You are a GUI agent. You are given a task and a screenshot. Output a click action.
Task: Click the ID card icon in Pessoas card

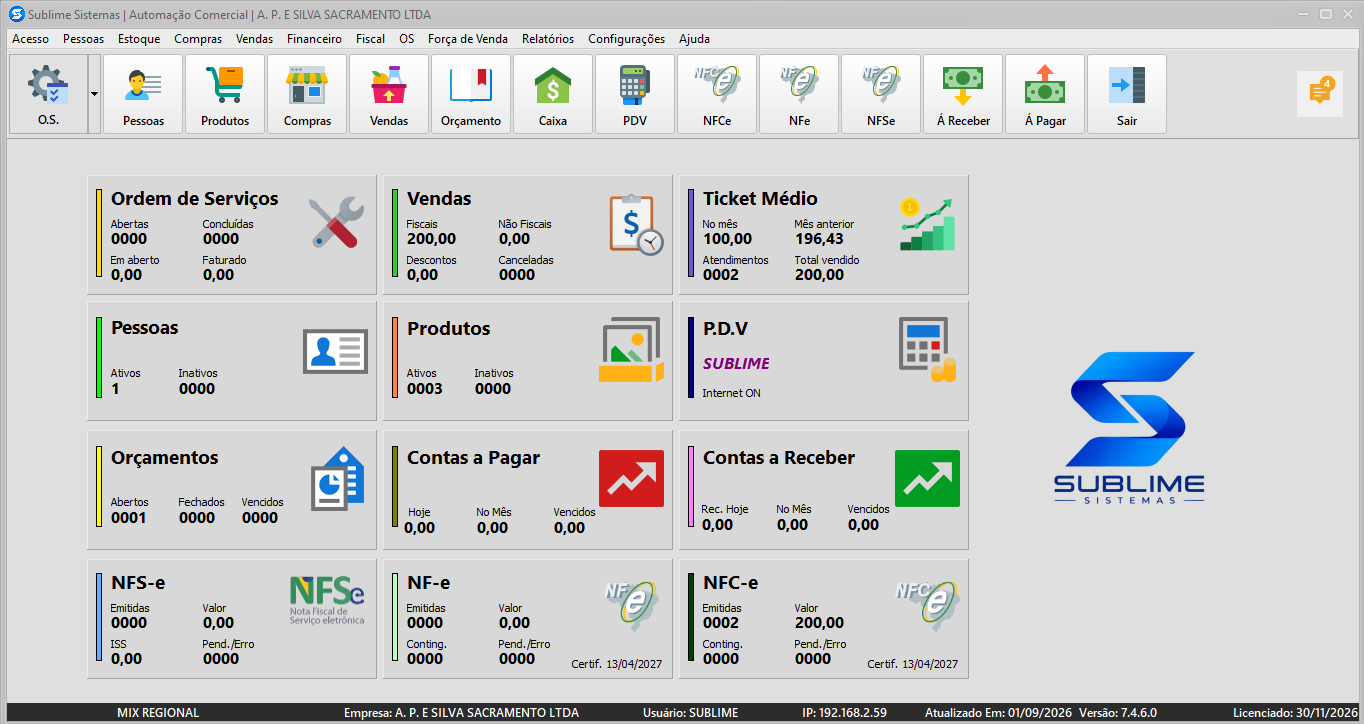[335, 351]
